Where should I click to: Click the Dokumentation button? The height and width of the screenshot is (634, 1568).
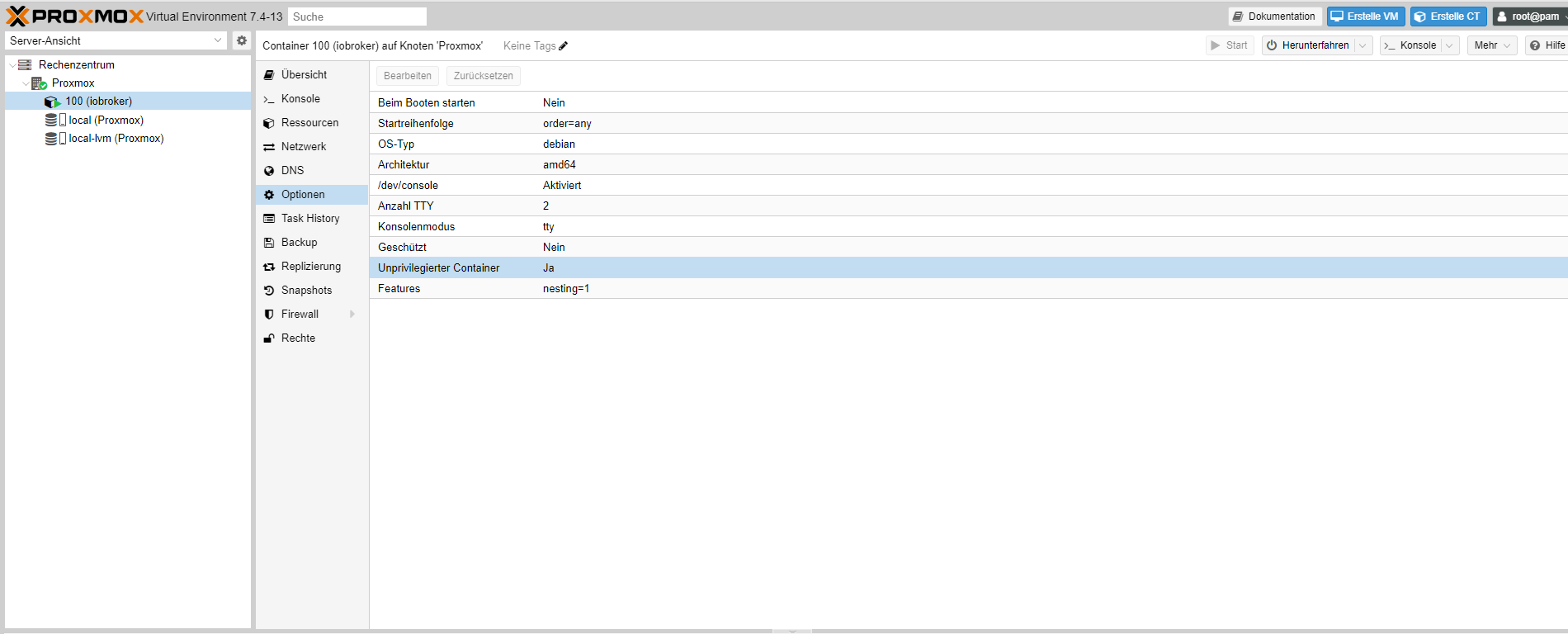tap(1275, 17)
